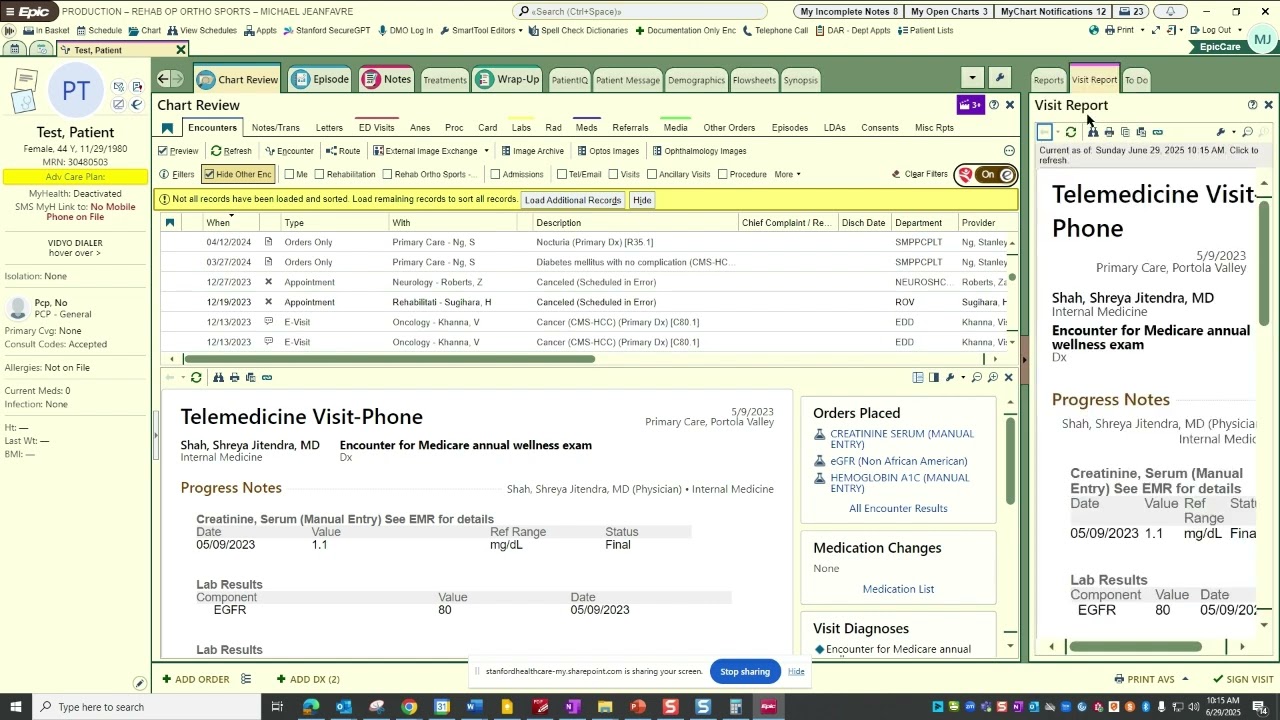Screen dimensions: 1280x720
Task: Click the notifications bell icon
Action: tap(1170, 12)
